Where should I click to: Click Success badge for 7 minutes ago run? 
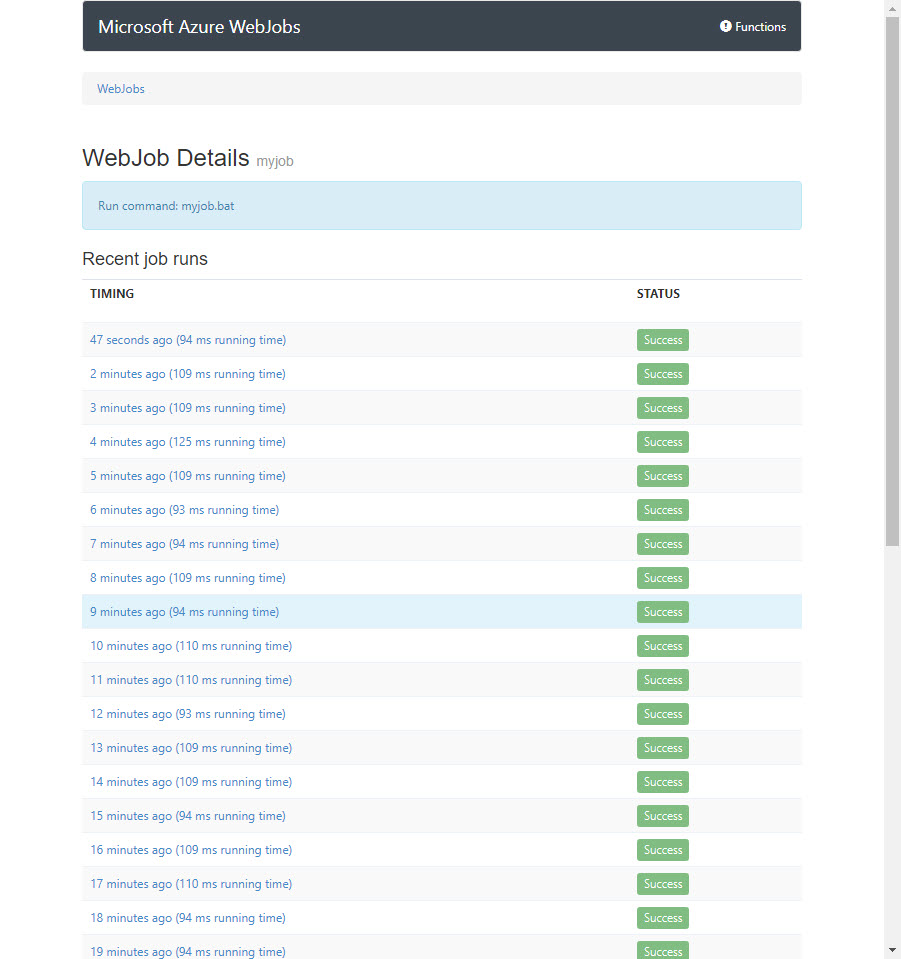coord(662,544)
